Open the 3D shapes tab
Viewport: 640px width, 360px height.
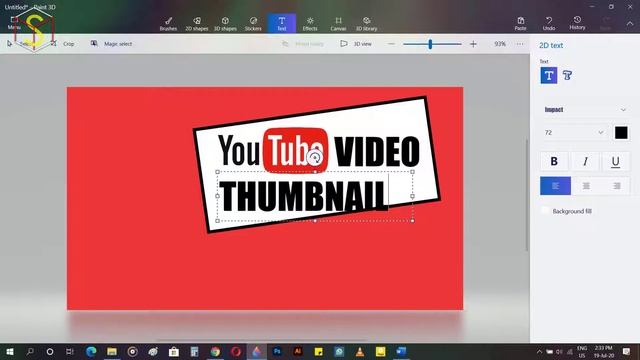point(225,24)
